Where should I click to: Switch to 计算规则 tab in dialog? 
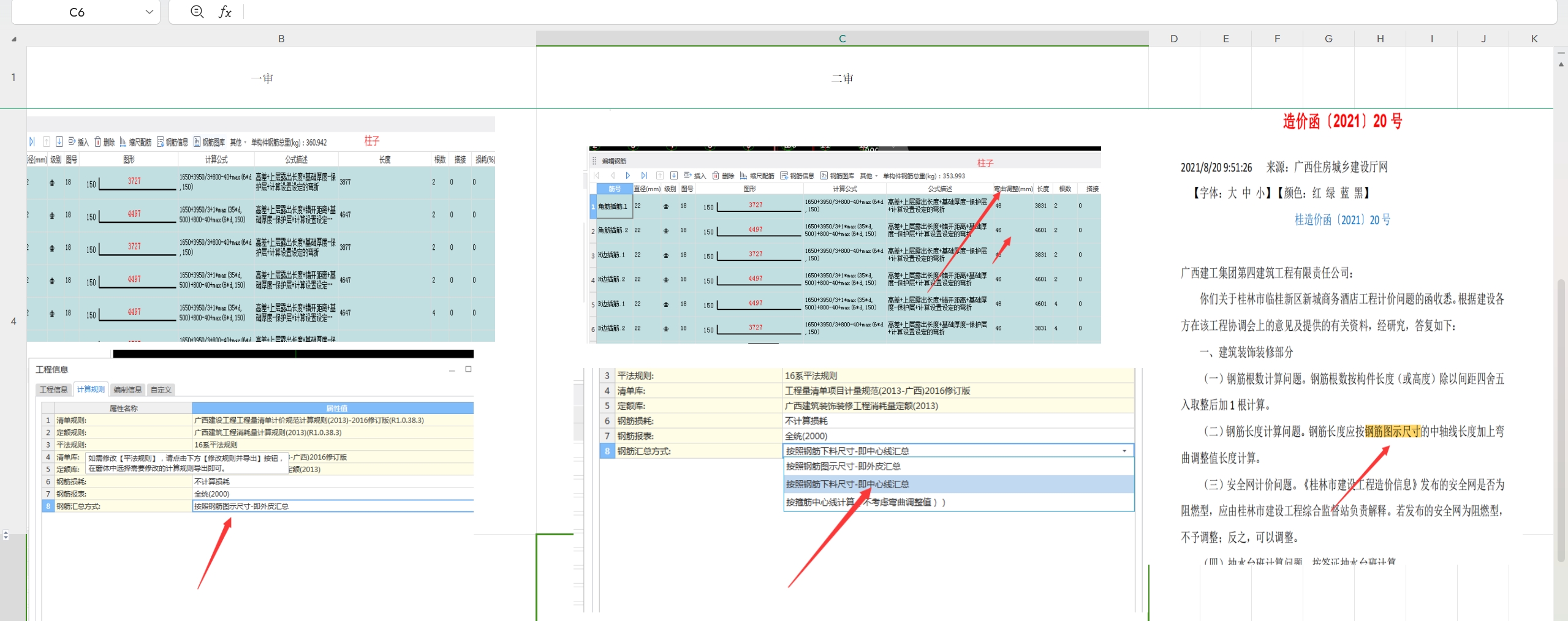point(91,390)
